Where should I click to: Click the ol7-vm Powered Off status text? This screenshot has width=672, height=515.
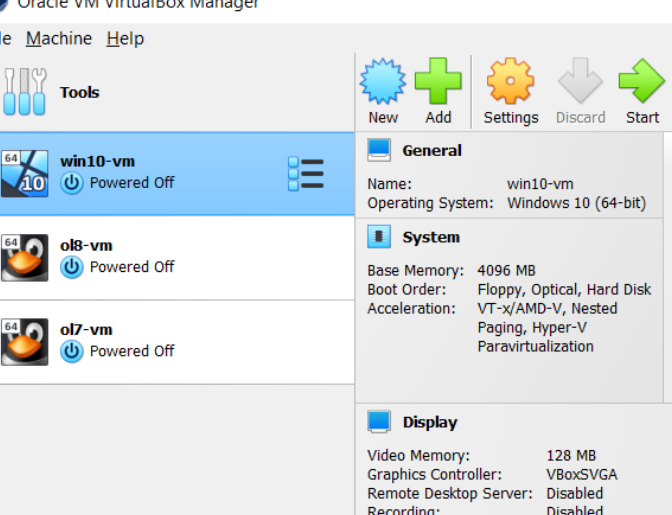132,351
